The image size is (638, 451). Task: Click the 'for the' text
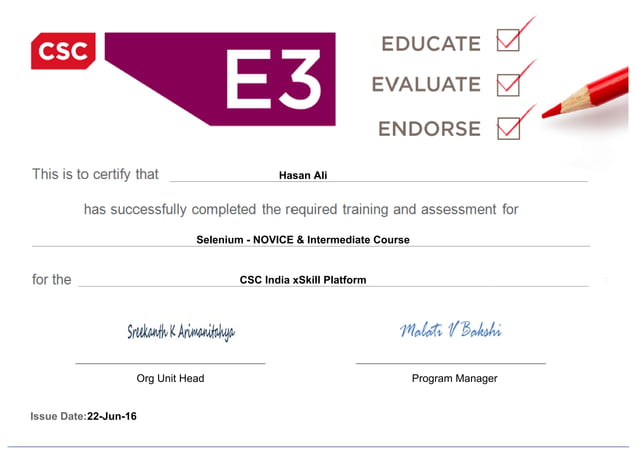point(52,280)
